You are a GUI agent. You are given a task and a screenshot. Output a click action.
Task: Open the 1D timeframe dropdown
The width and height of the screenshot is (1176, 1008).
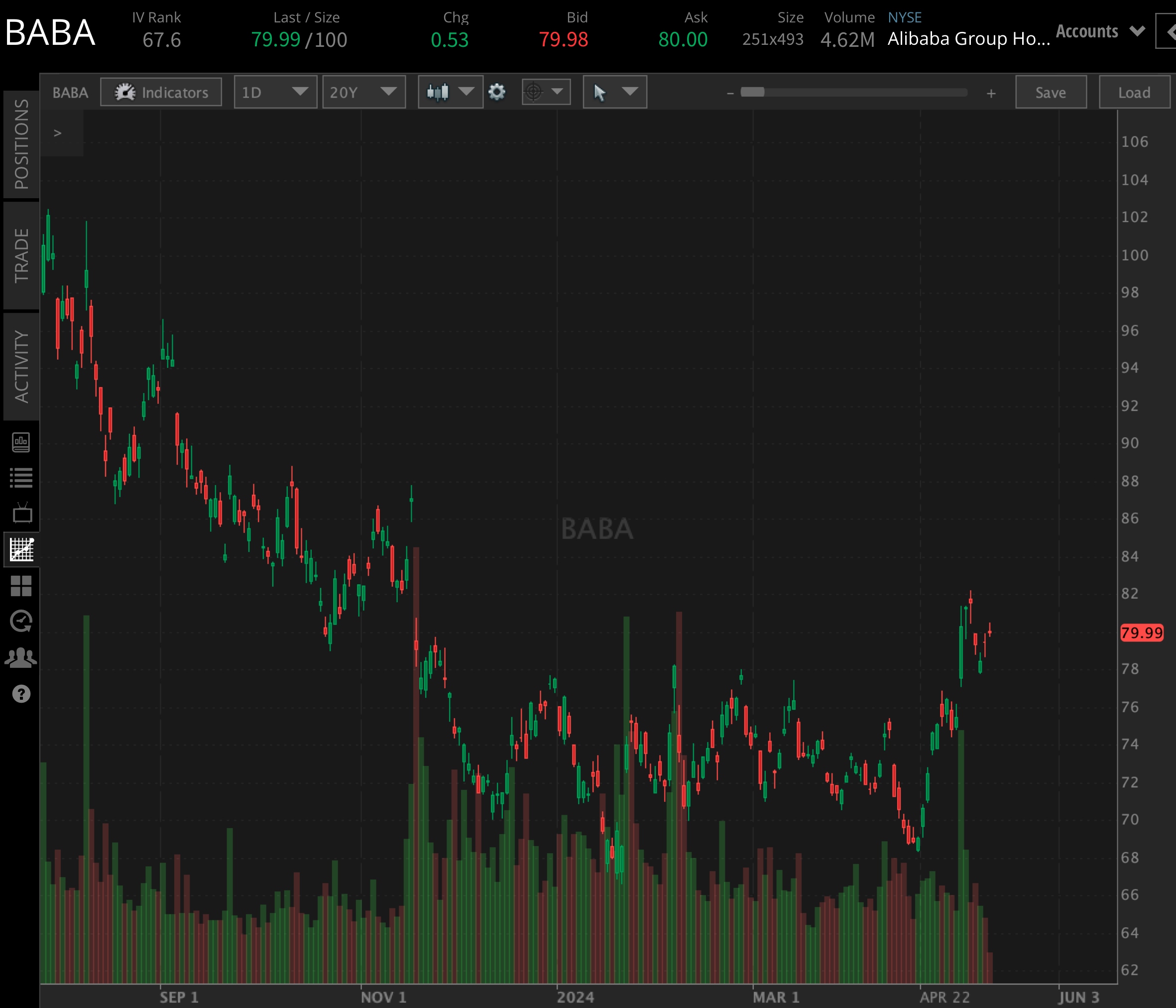pos(275,92)
